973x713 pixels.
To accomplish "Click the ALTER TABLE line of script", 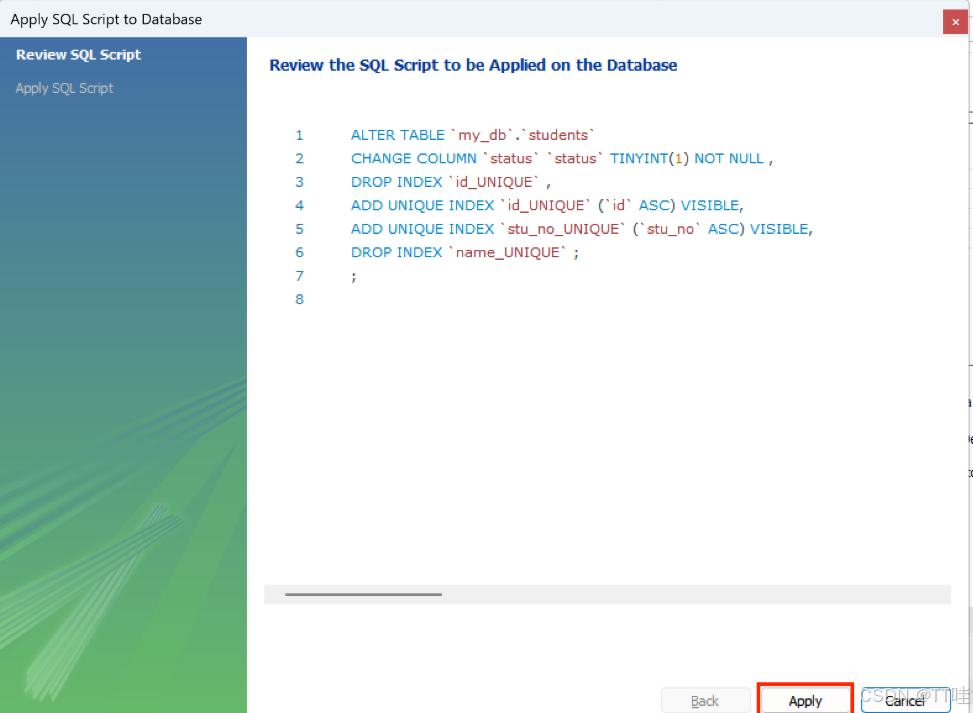I will click(x=472, y=135).
